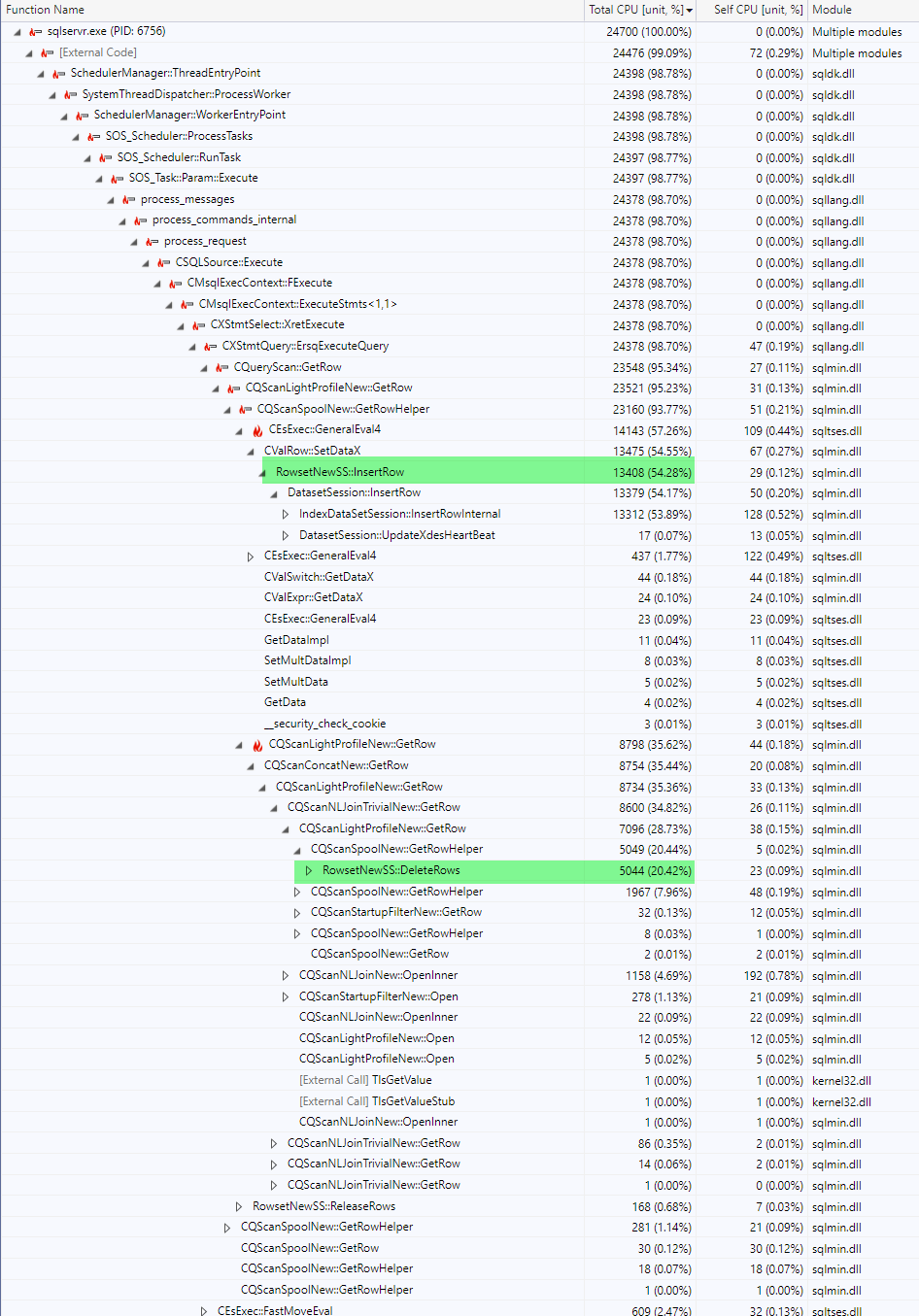Collapse the CQScanConcatNew::GetRow node
This screenshot has height=1316, width=919.
[x=251, y=766]
